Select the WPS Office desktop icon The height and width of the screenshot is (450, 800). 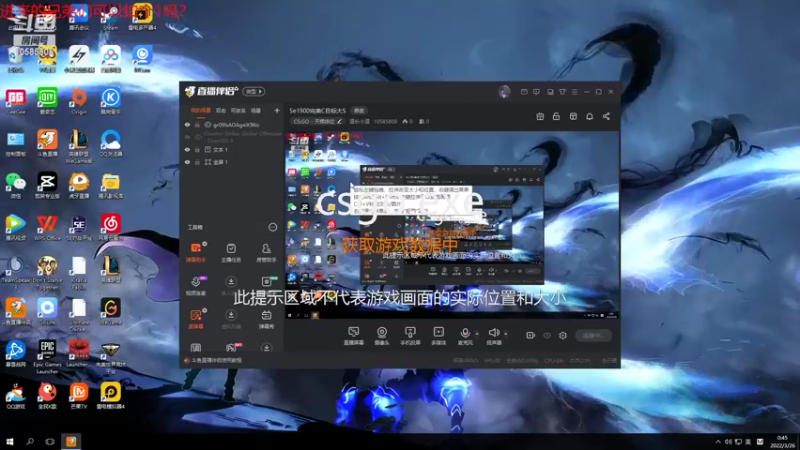[47, 228]
